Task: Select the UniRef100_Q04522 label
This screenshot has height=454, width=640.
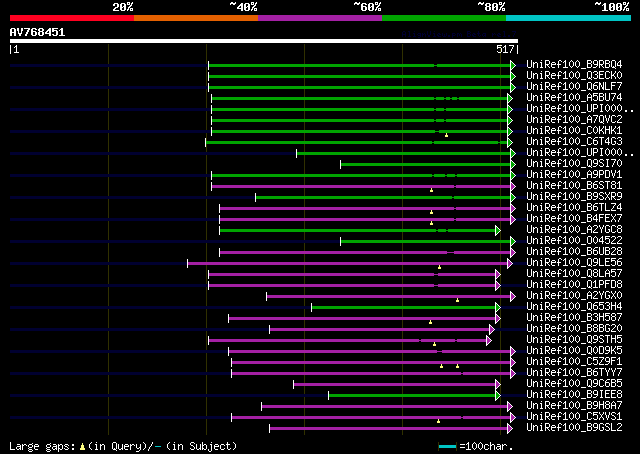Action: (x=574, y=241)
